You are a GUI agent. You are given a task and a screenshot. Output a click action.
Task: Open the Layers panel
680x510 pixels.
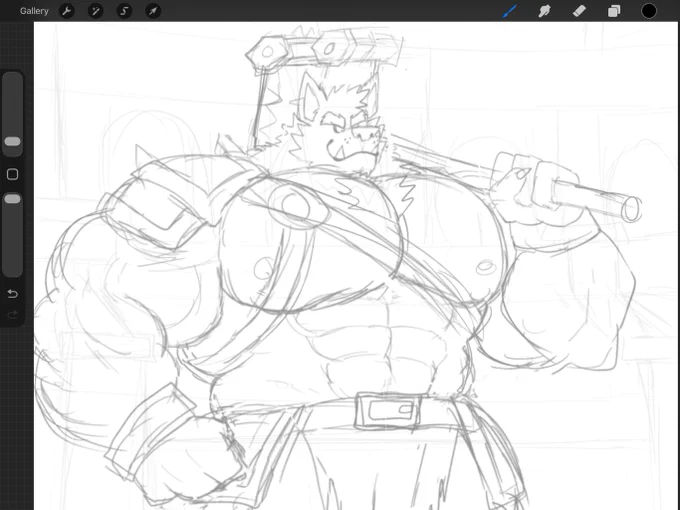point(614,11)
